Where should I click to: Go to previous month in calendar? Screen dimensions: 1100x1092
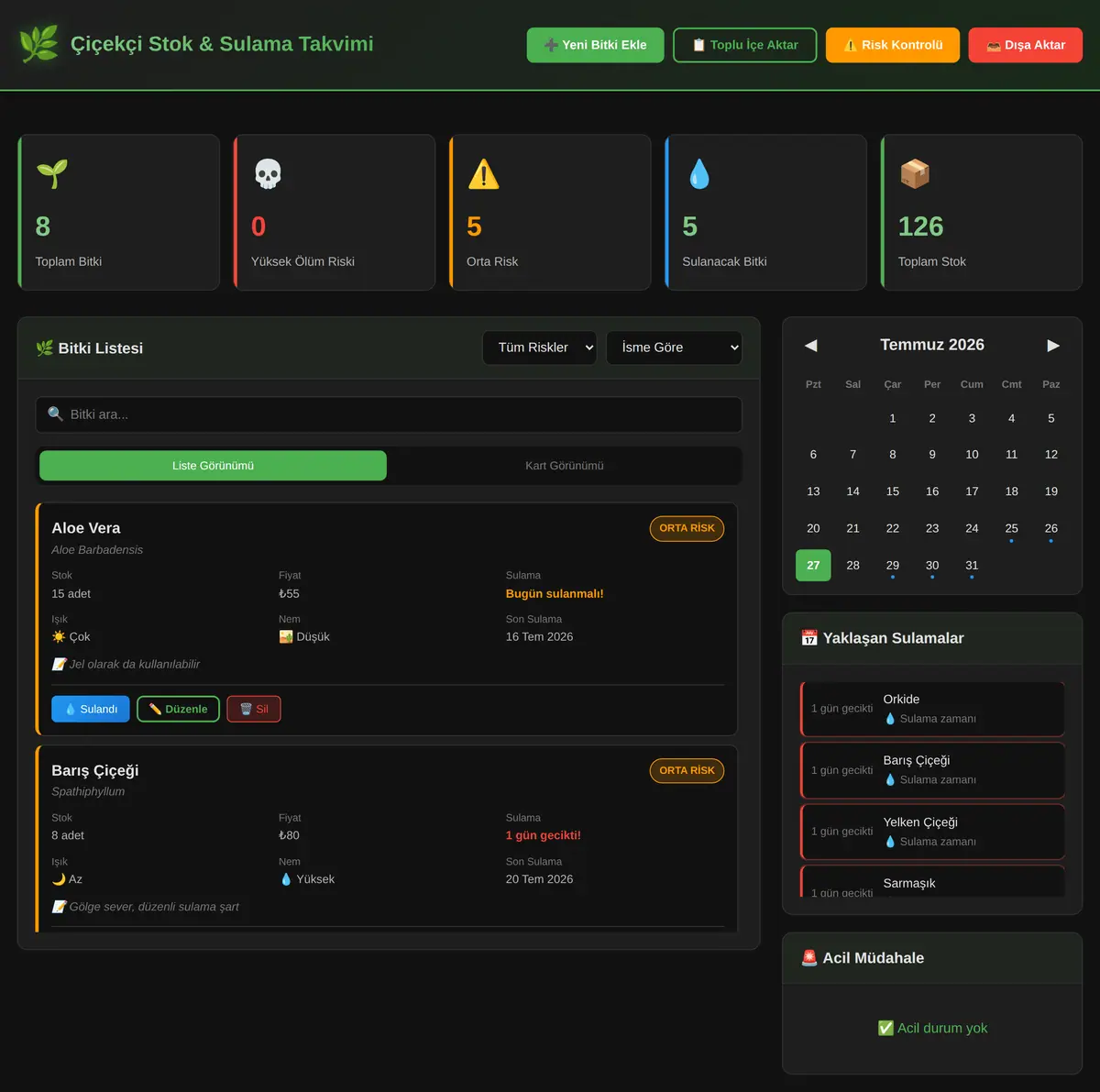pos(811,346)
